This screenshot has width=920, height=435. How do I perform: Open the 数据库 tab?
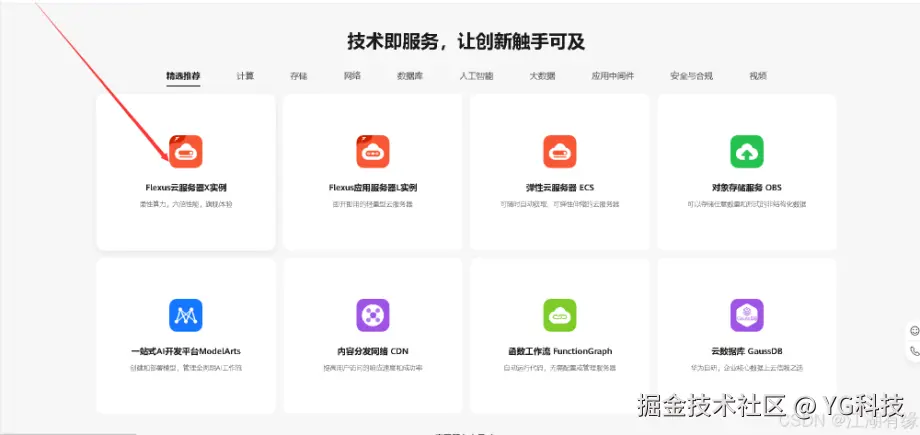[x=410, y=76]
